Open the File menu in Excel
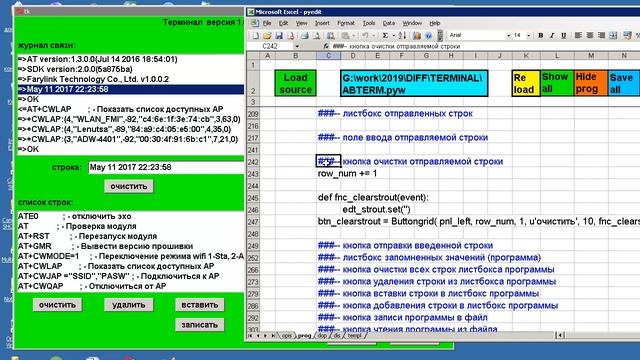640x360 pixels. [x=267, y=23]
